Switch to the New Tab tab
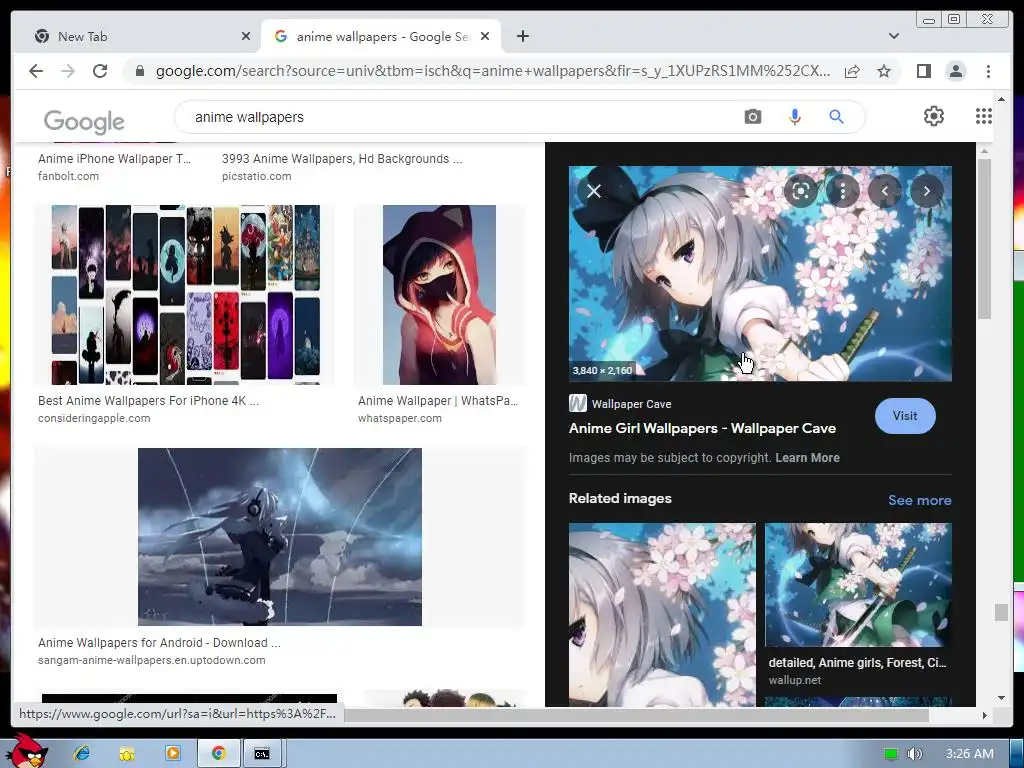Screen dimensions: 1024x768 [138, 37]
